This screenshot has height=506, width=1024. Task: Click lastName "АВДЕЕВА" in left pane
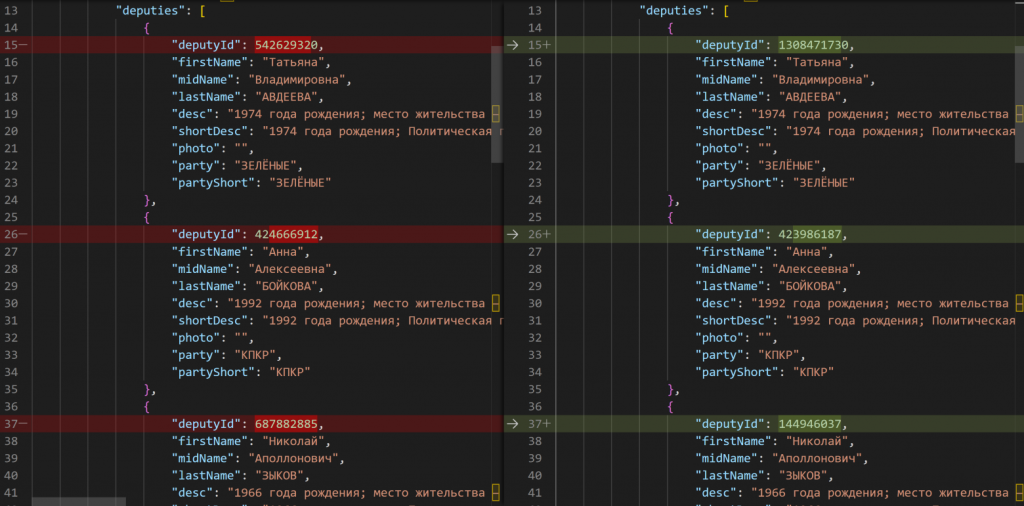pos(286,97)
